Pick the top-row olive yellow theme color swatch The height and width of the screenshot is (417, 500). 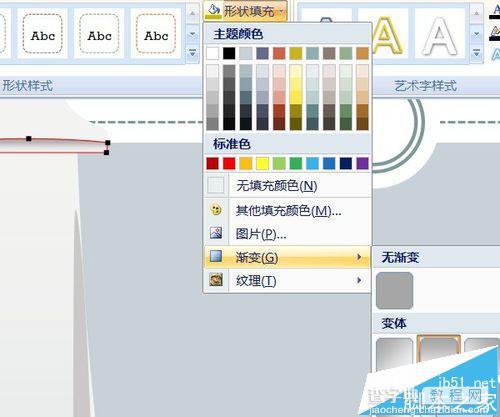click(296, 53)
